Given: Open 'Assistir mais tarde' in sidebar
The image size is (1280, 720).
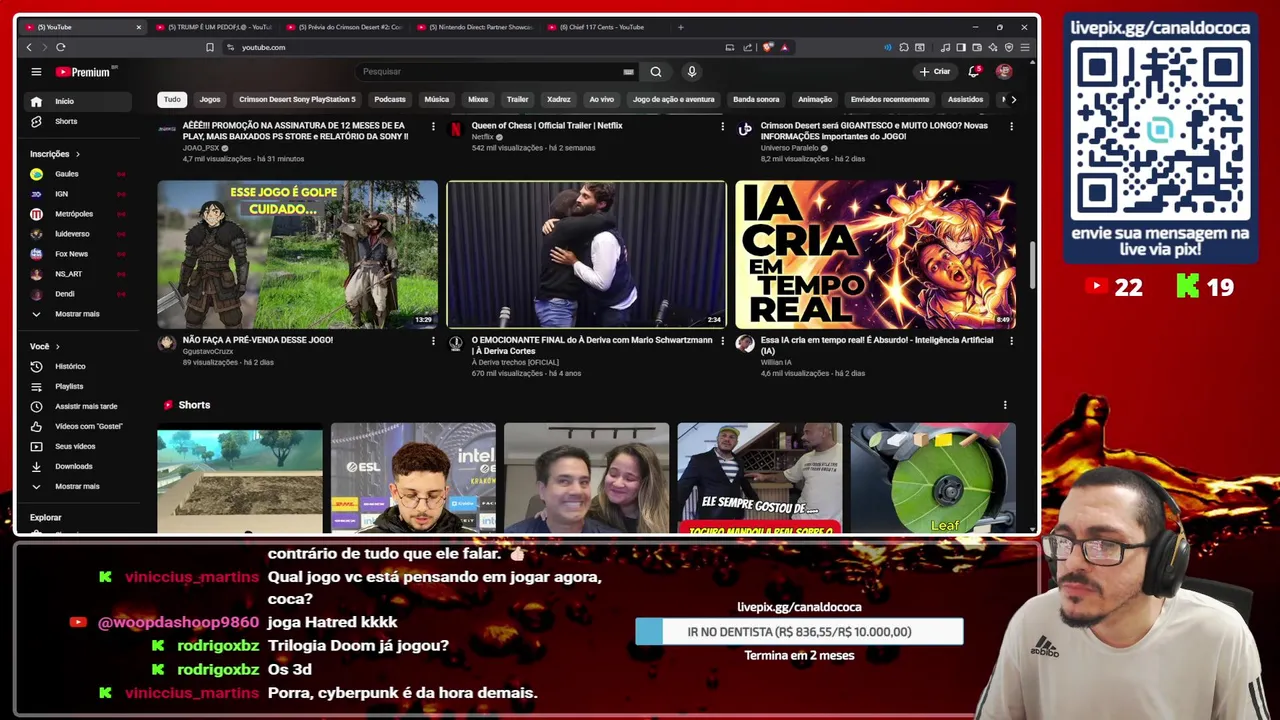Looking at the screenshot, I should click(x=78, y=406).
